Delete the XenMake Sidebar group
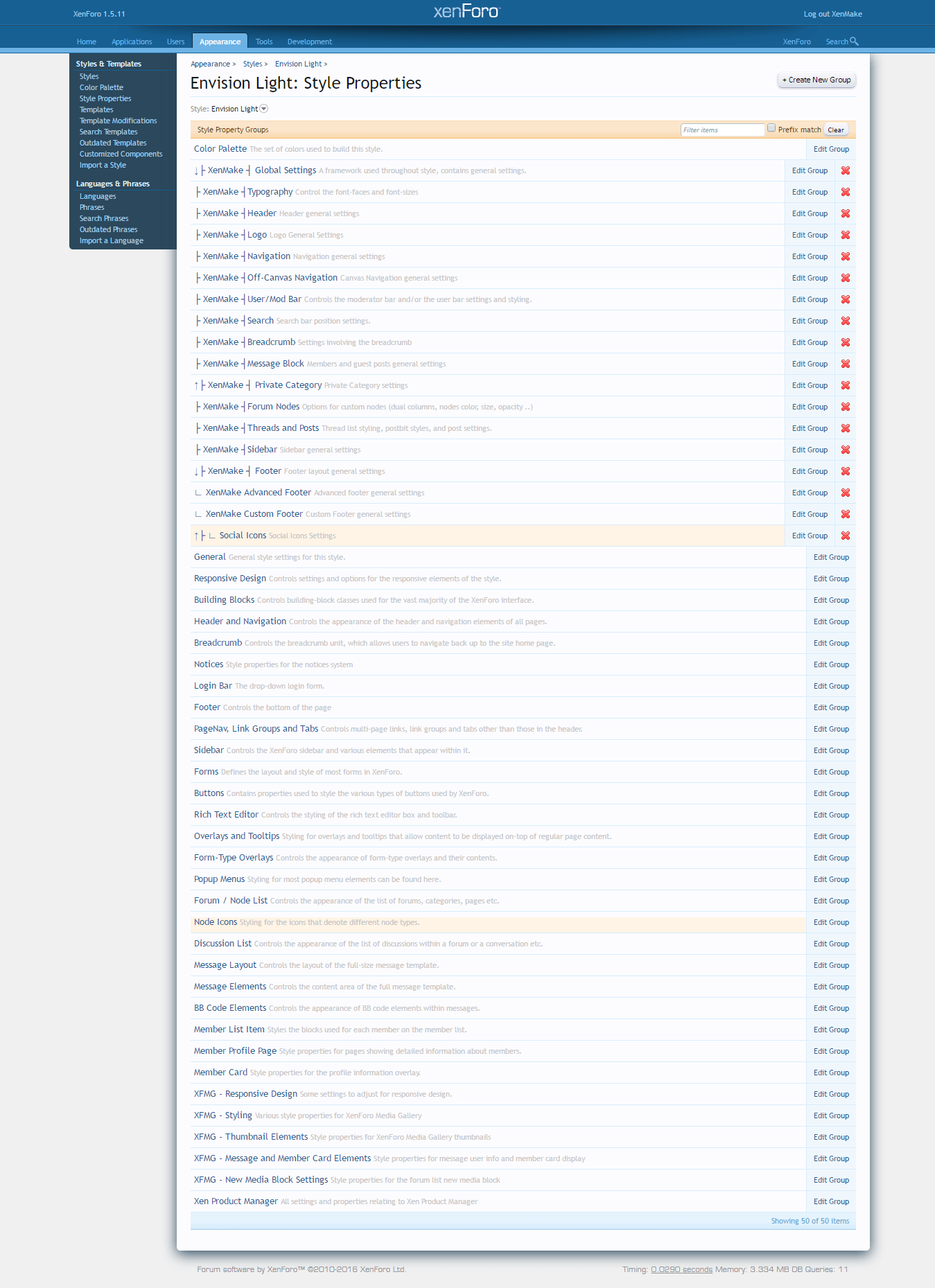 [845, 450]
